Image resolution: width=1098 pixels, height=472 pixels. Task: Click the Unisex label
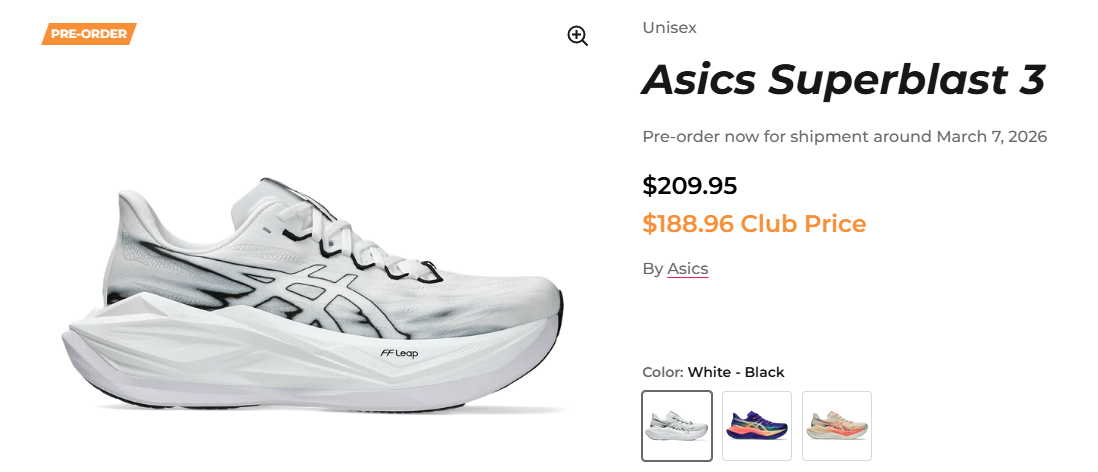[669, 28]
